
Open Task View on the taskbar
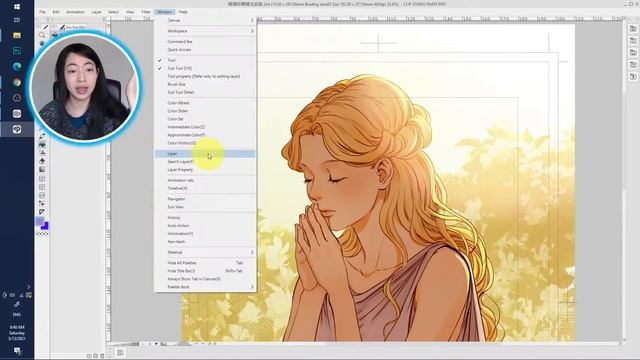(x=17, y=20)
